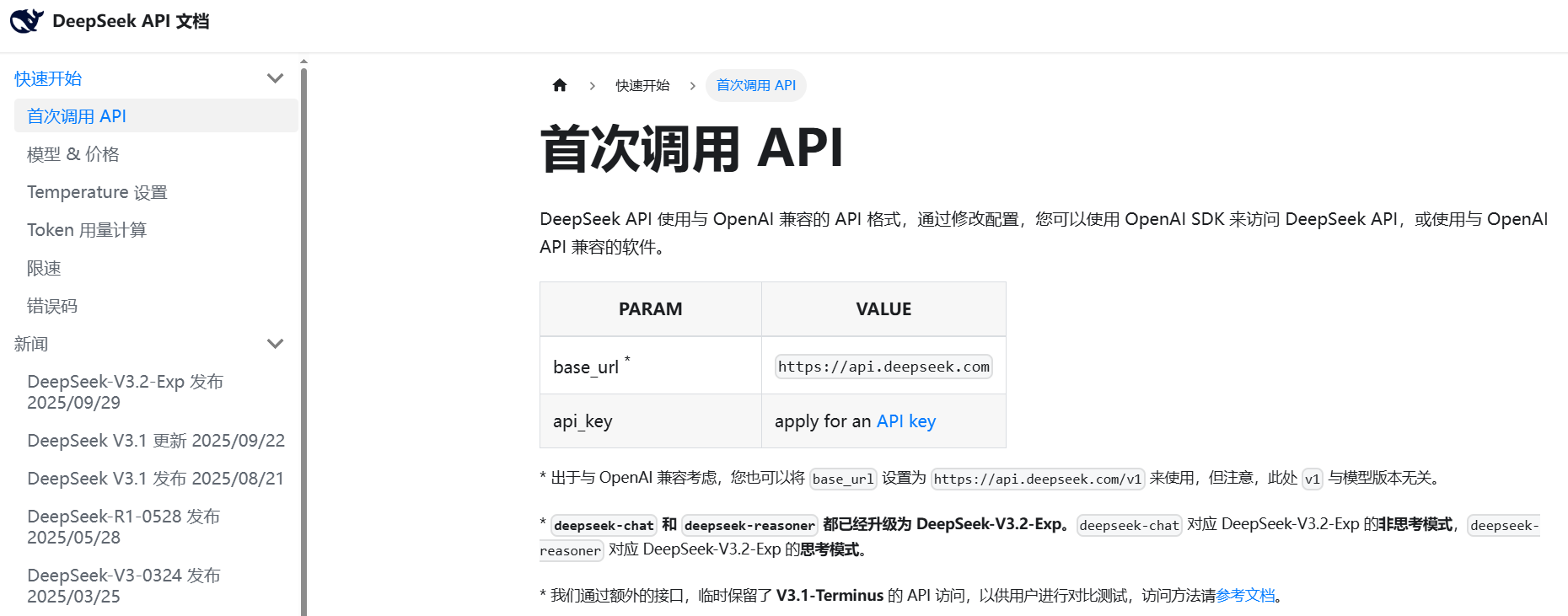Open 错误码 page in sidebar

point(52,306)
